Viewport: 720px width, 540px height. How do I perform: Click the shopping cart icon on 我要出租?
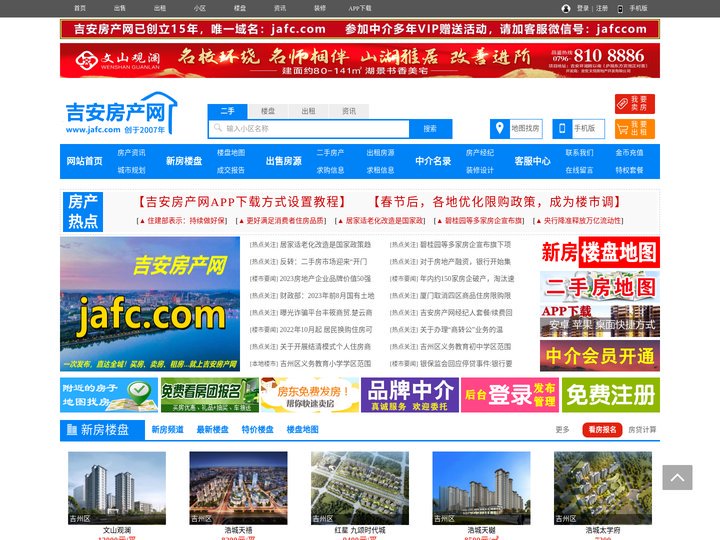[x=622, y=129]
